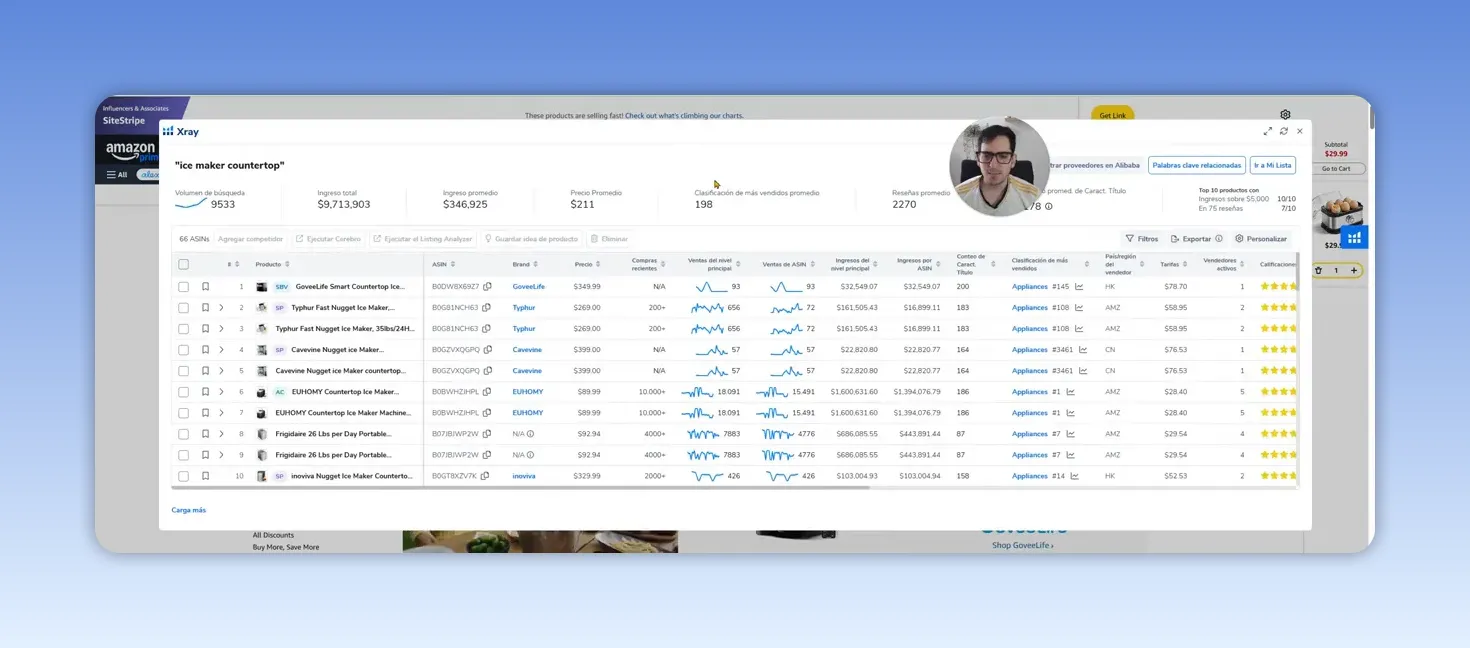Expand Xray window to fullscreen
The image size is (1470, 648).
pyautogui.click(x=1268, y=131)
